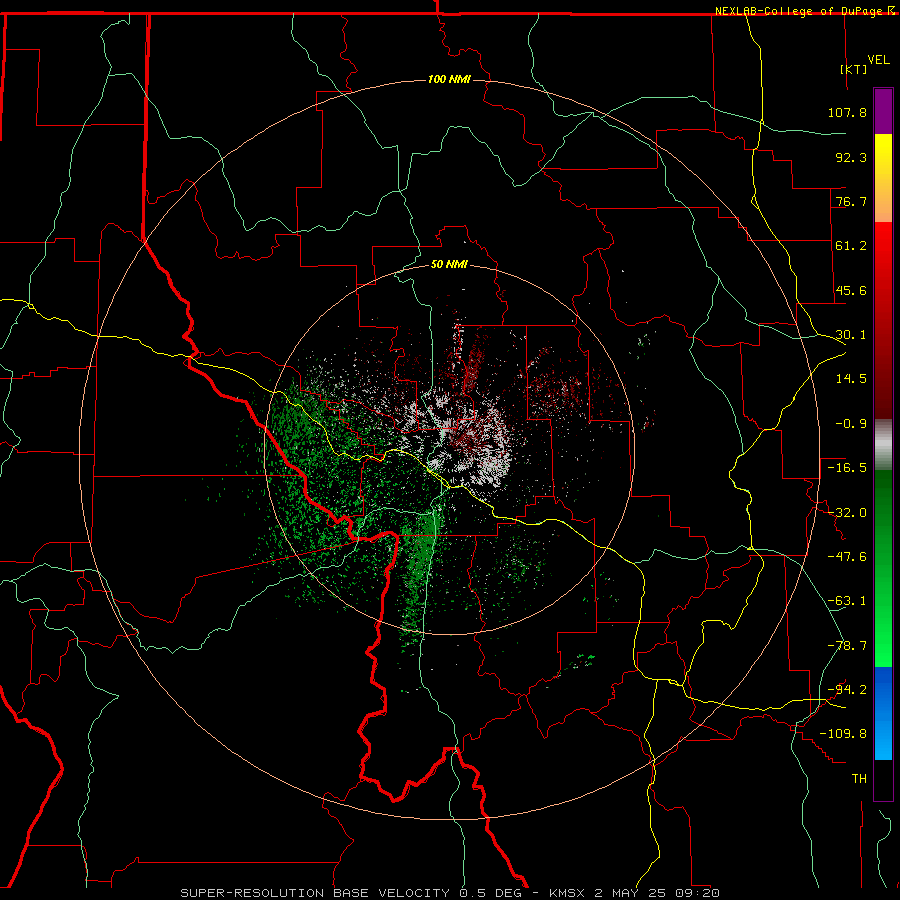Click the yellow-orange segment of velocity color bar
Screen dimensions: 900x900
[883, 178]
